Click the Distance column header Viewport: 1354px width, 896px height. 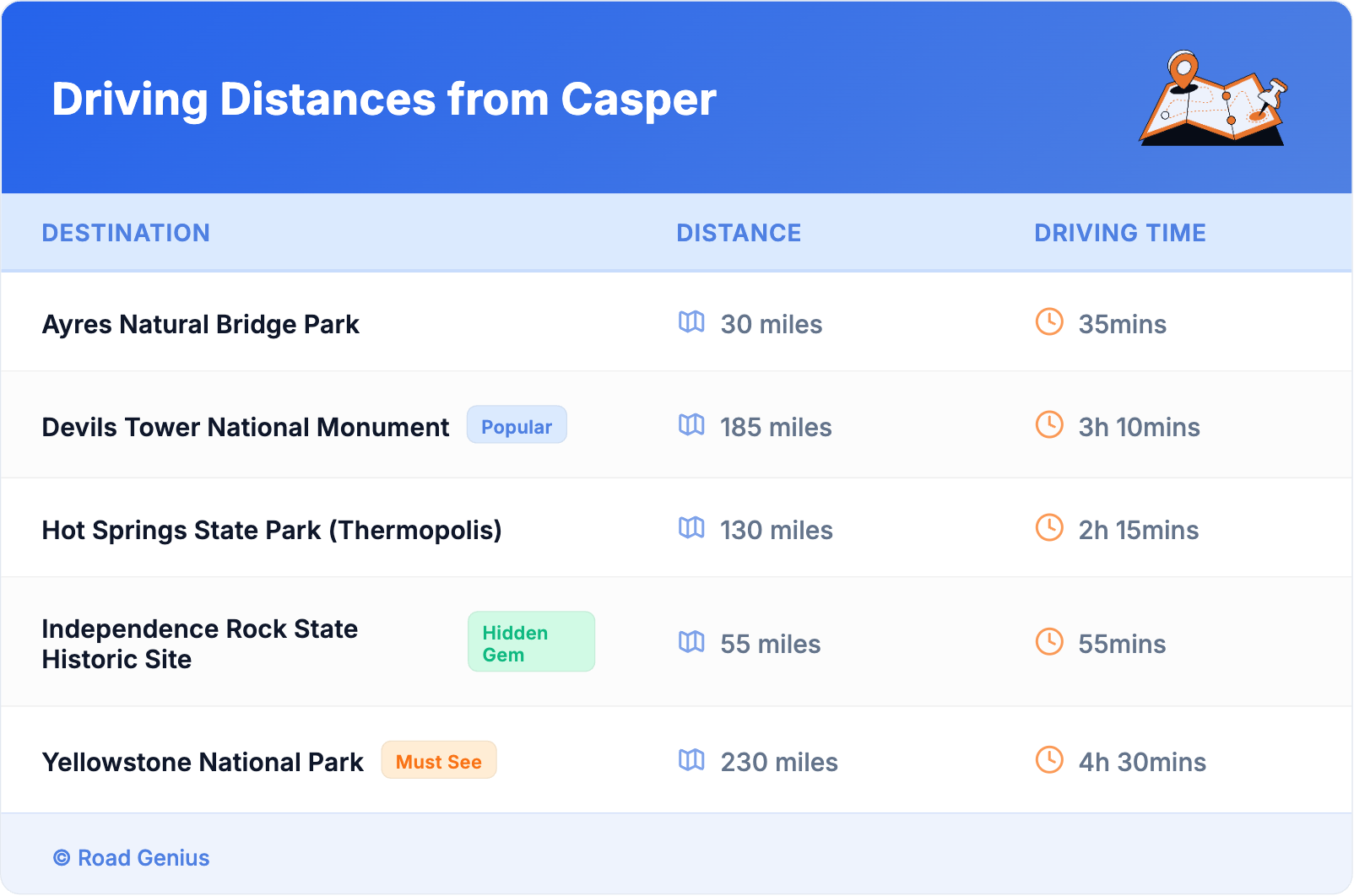tap(739, 233)
